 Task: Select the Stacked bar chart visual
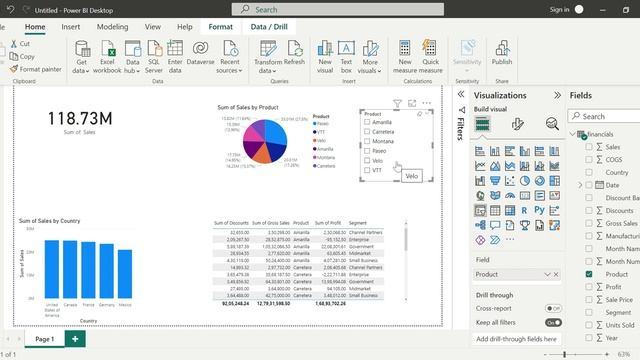tap(480, 151)
